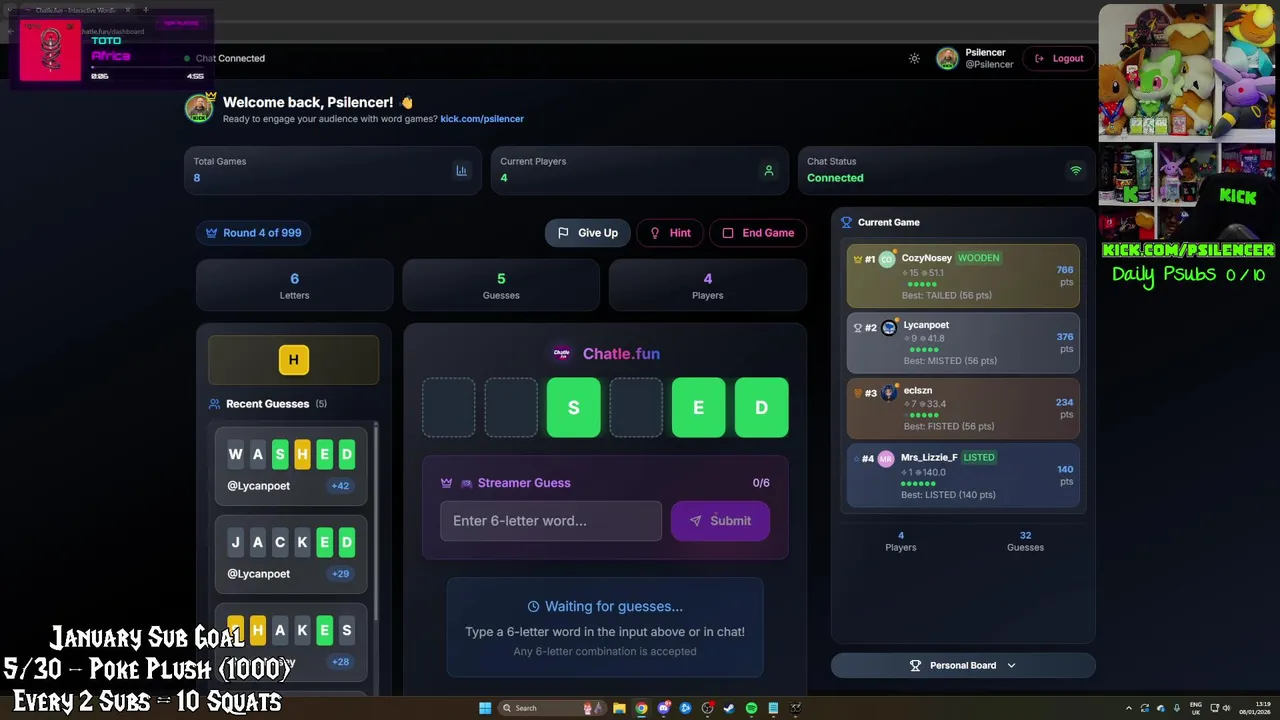Select the CozyNosey leaderboard card
The width and height of the screenshot is (1280, 720).
(963, 275)
